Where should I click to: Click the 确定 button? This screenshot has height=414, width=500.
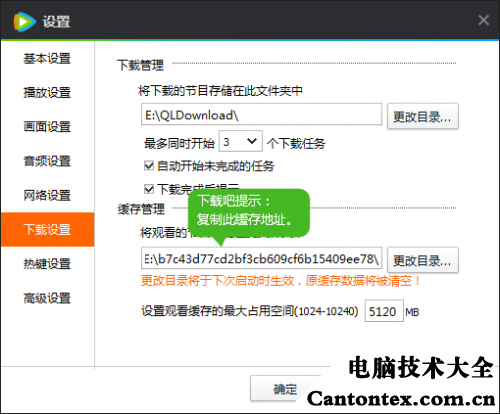pyautogui.click(x=285, y=388)
